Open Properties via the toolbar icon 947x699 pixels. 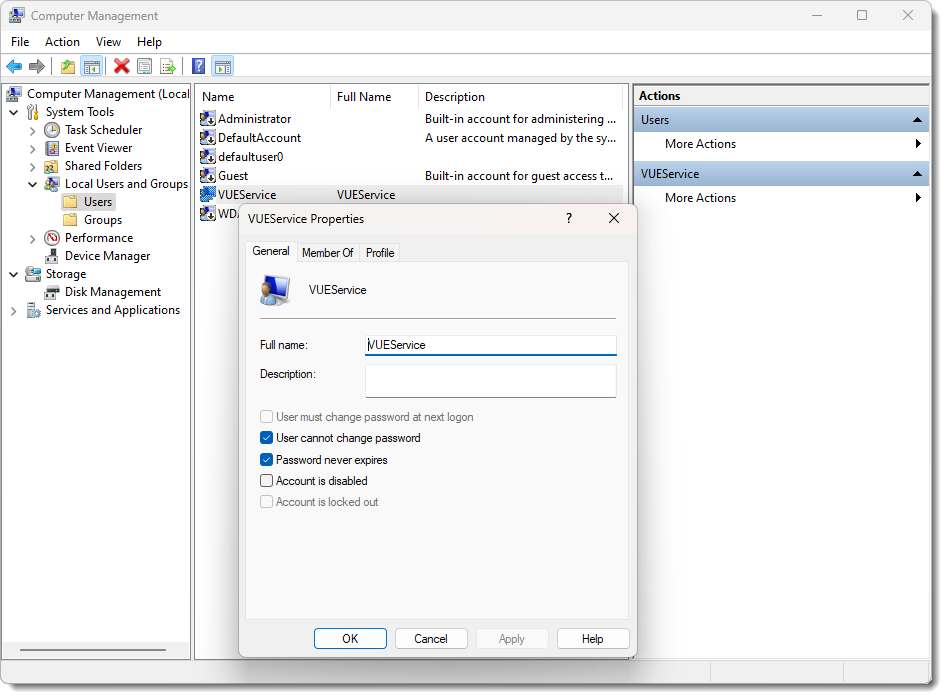coord(145,67)
